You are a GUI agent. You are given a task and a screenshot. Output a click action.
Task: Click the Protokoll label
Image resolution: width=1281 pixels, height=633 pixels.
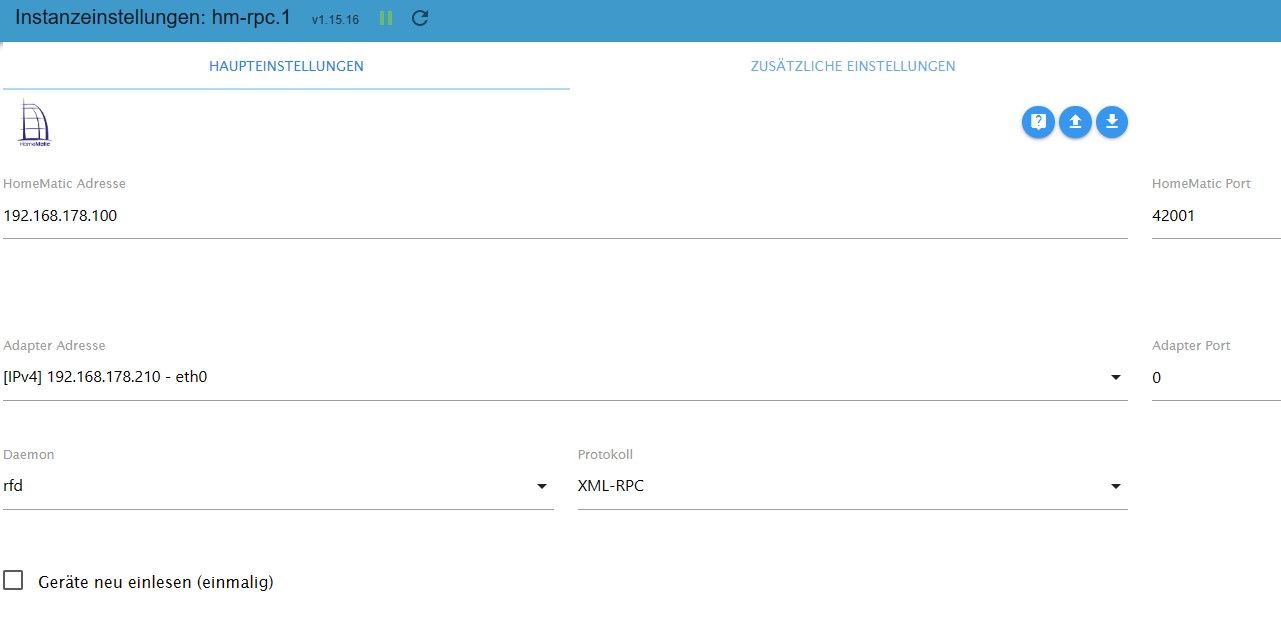click(605, 454)
